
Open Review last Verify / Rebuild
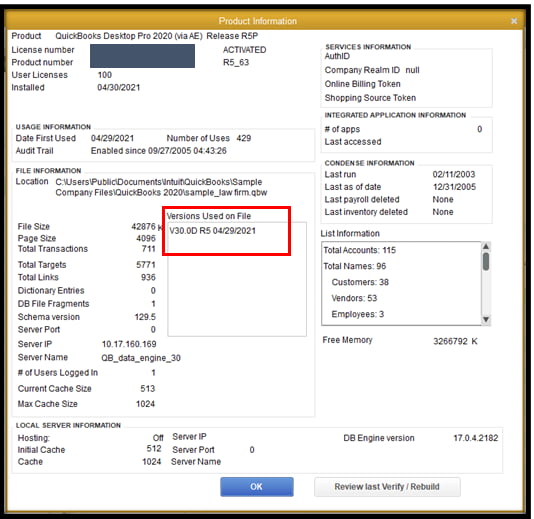(x=387, y=487)
